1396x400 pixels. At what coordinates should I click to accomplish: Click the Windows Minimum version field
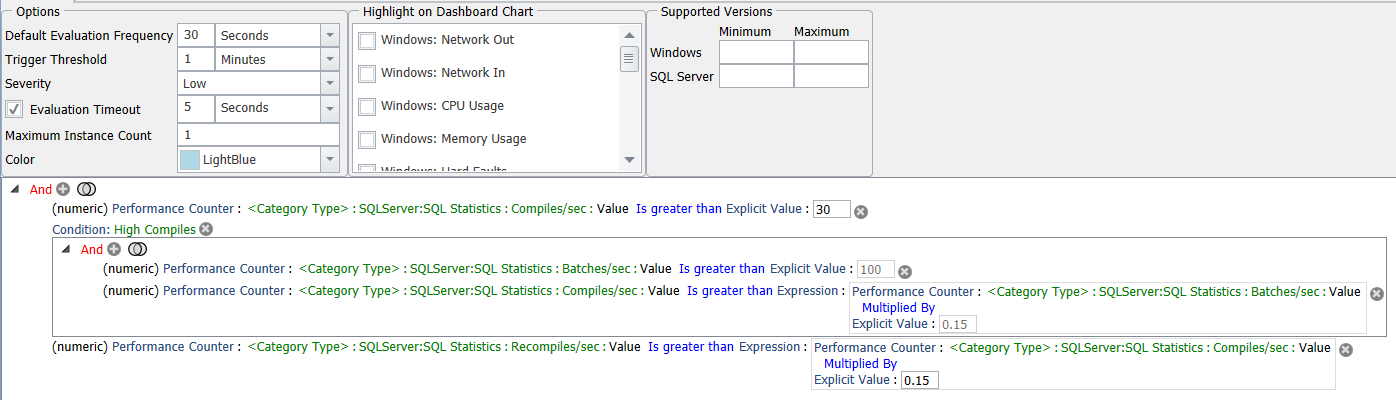[756, 52]
